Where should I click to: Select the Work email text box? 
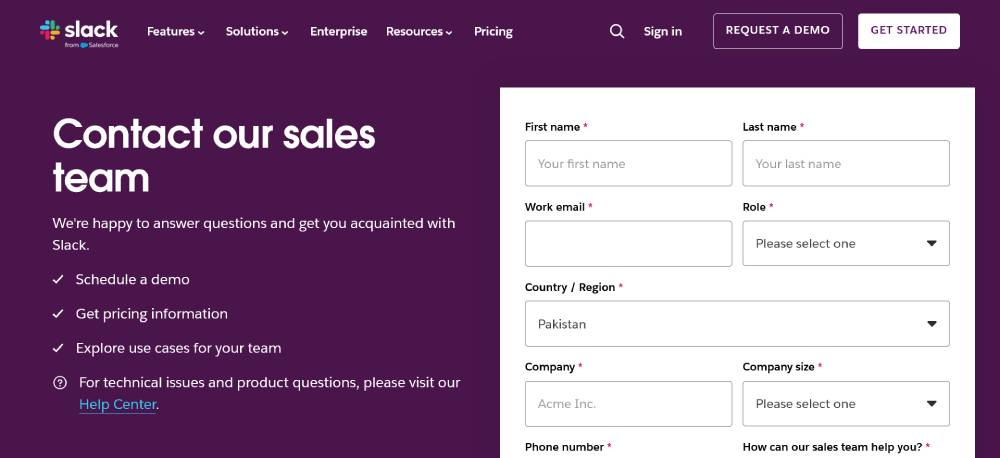pyautogui.click(x=628, y=243)
